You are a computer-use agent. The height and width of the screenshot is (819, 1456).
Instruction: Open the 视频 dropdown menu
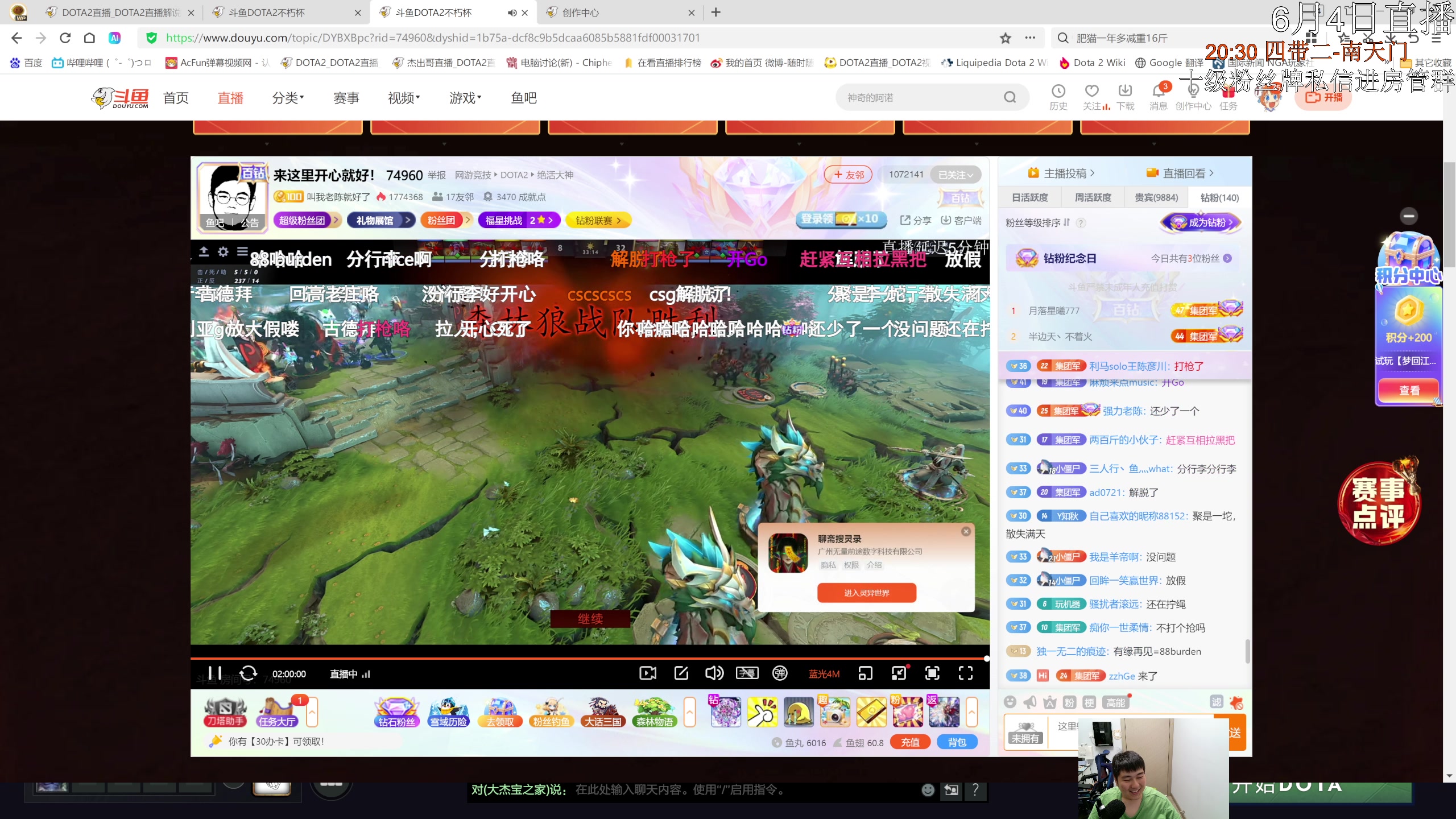click(x=404, y=98)
